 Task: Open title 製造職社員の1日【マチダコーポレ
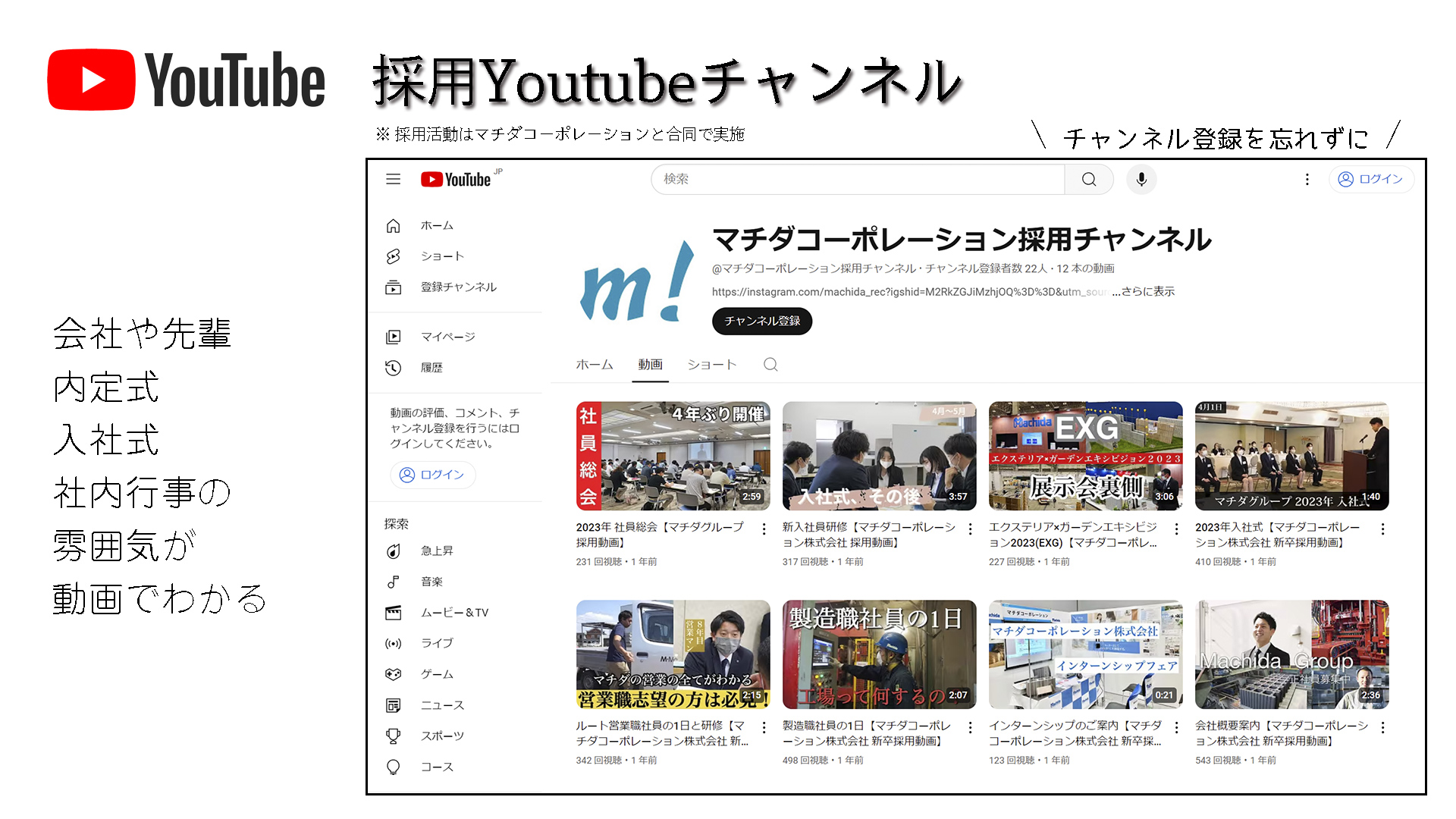867,733
